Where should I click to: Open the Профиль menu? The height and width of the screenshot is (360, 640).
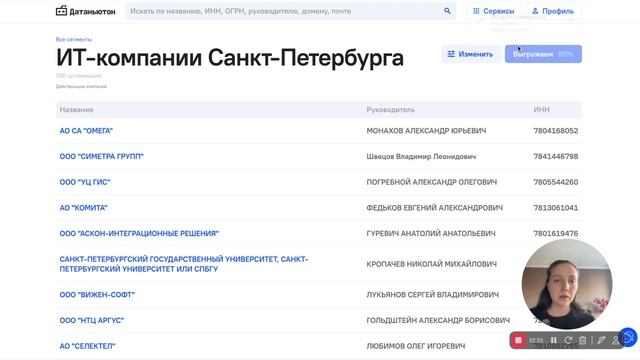pyautogui.click(x=553, y=11)
